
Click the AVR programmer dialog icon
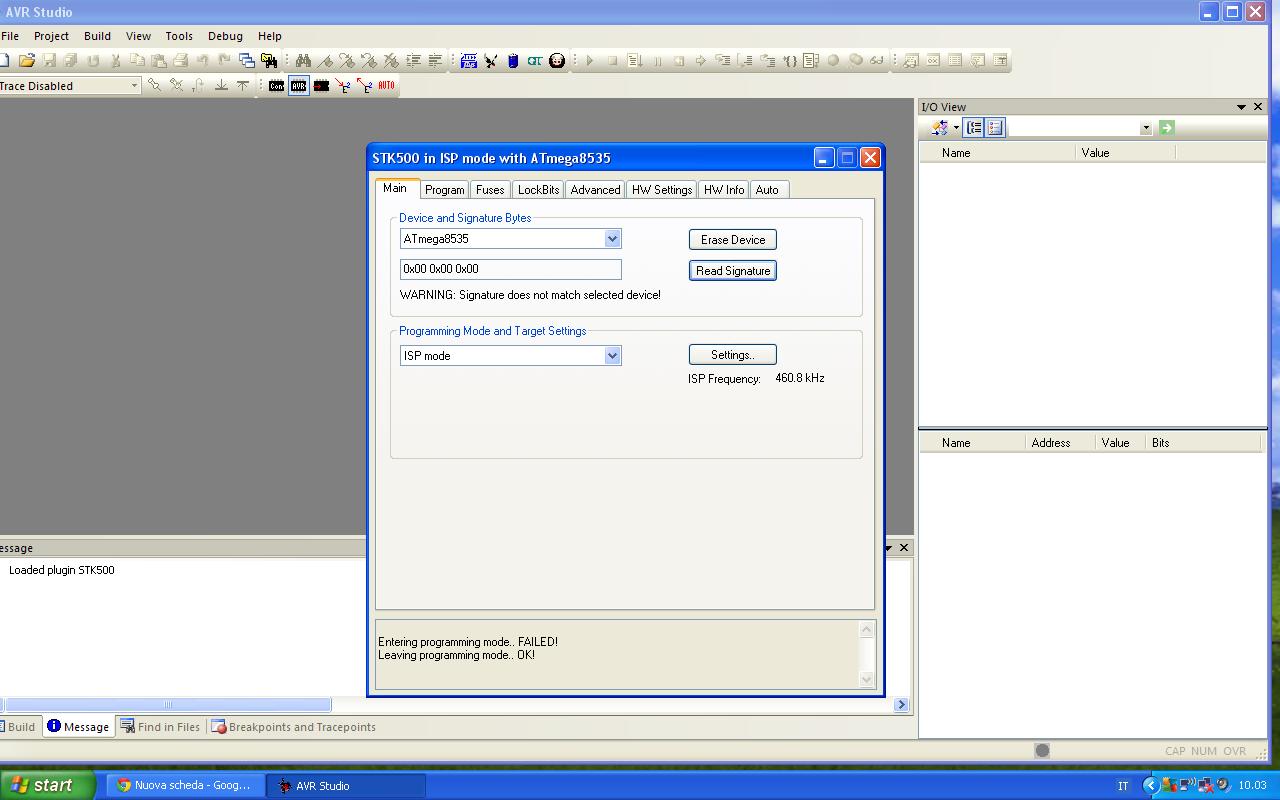click(299, 86)
